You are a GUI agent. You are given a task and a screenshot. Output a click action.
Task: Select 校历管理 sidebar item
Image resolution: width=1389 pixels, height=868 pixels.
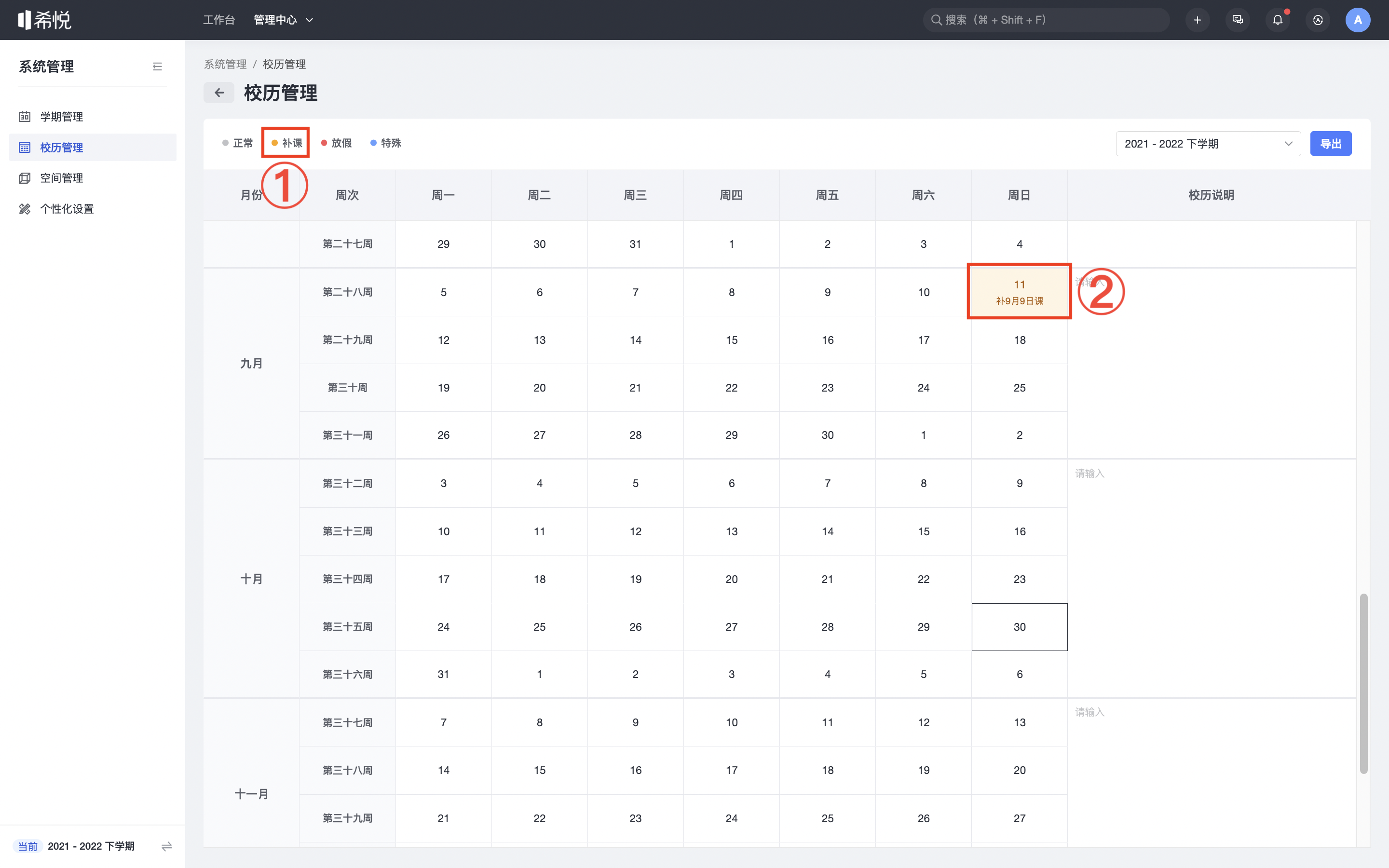(93, 148)
